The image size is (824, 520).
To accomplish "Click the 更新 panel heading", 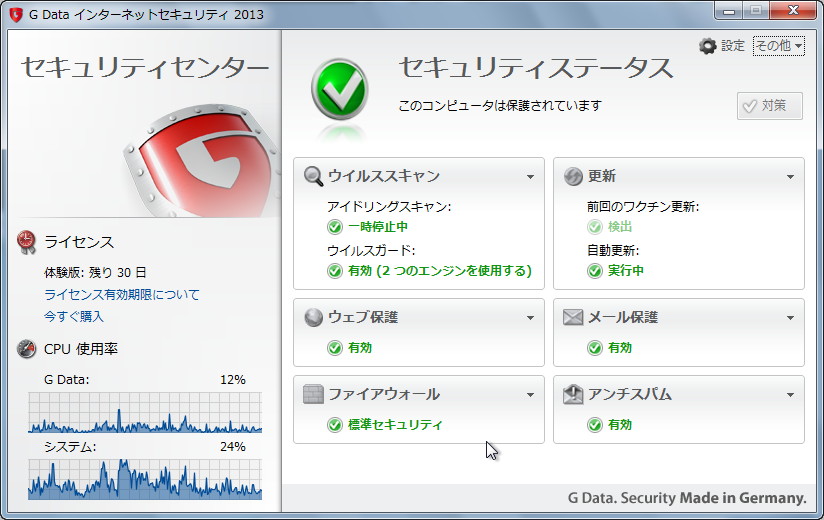I will (602, 176).
